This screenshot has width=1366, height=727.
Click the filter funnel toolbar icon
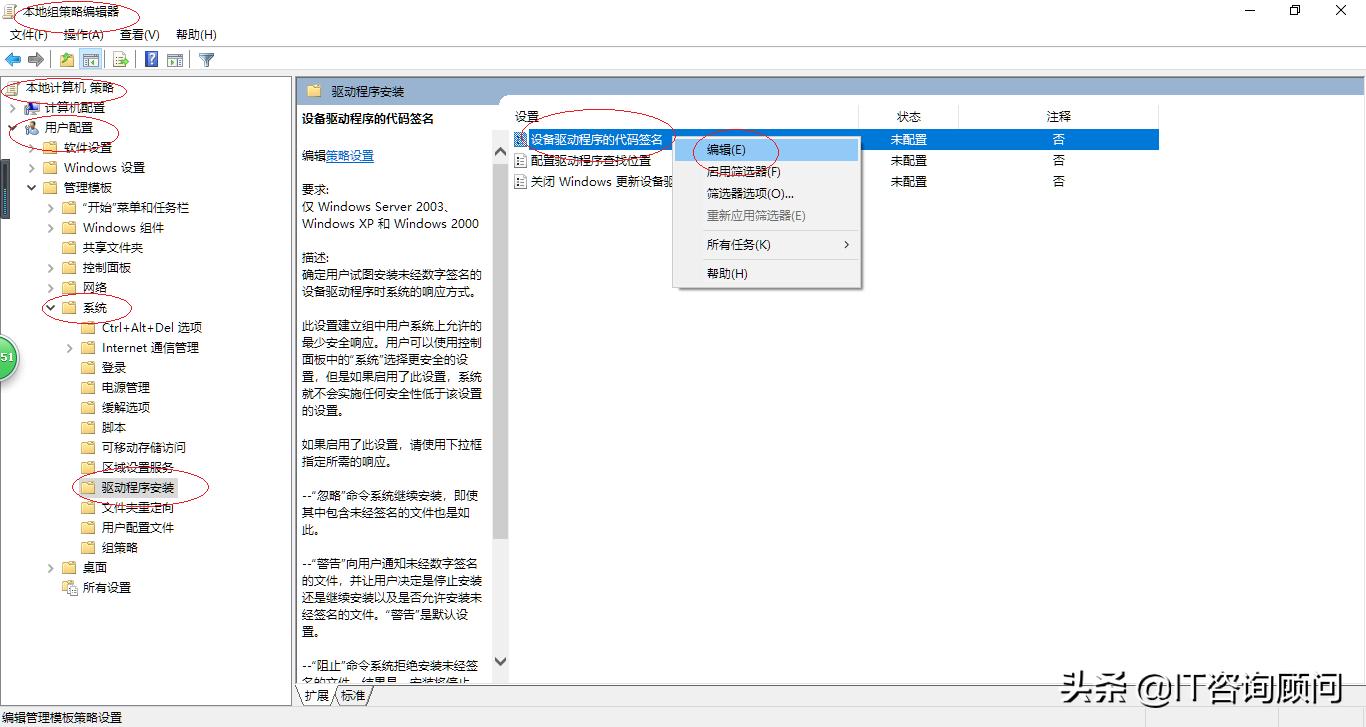[206, 59]
